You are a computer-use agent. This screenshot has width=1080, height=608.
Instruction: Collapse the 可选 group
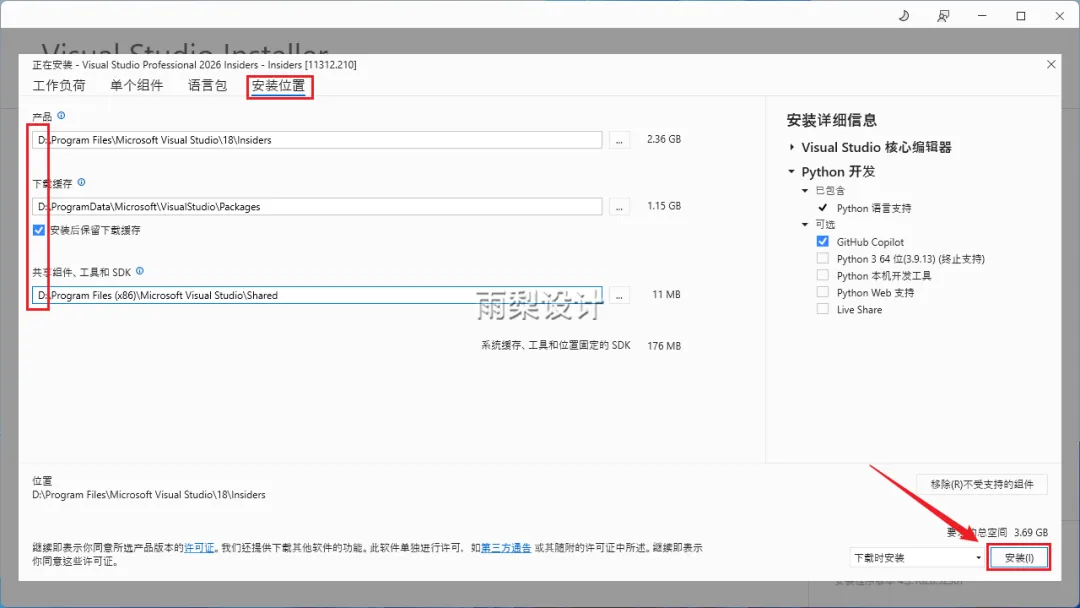[x=804, y=224]
